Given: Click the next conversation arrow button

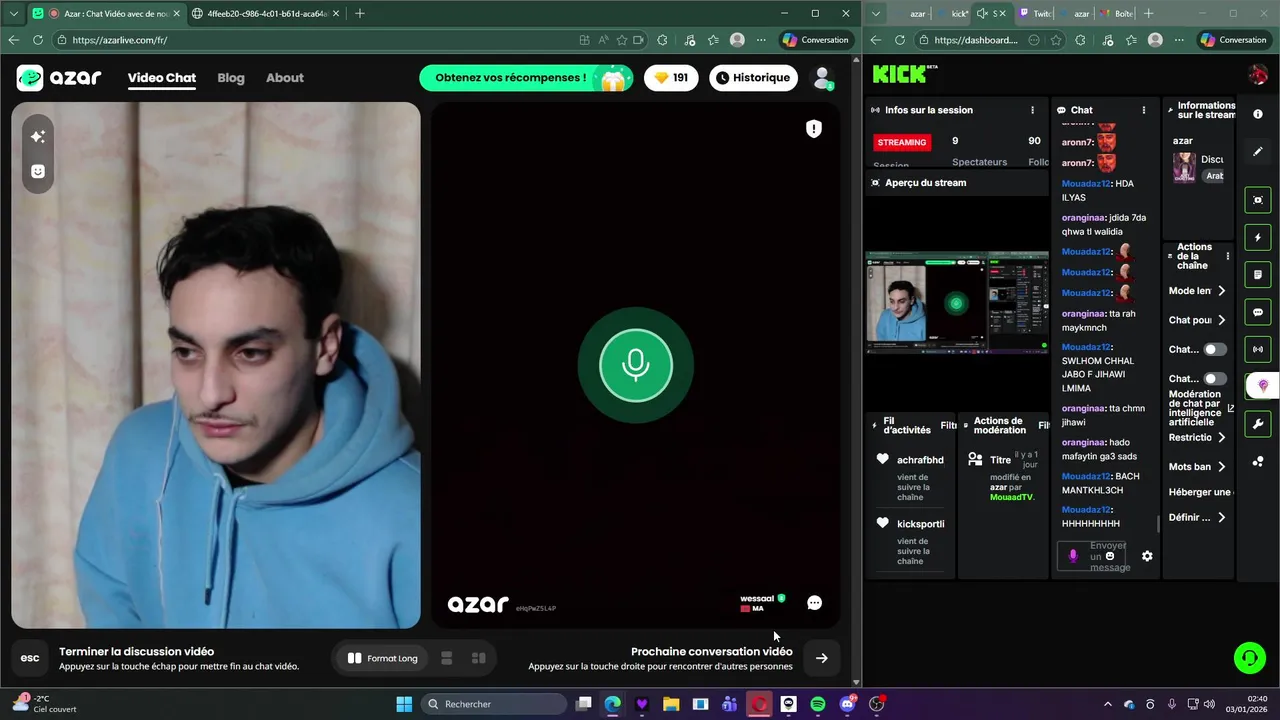Looking at the screenshot, I should [821, 658].
